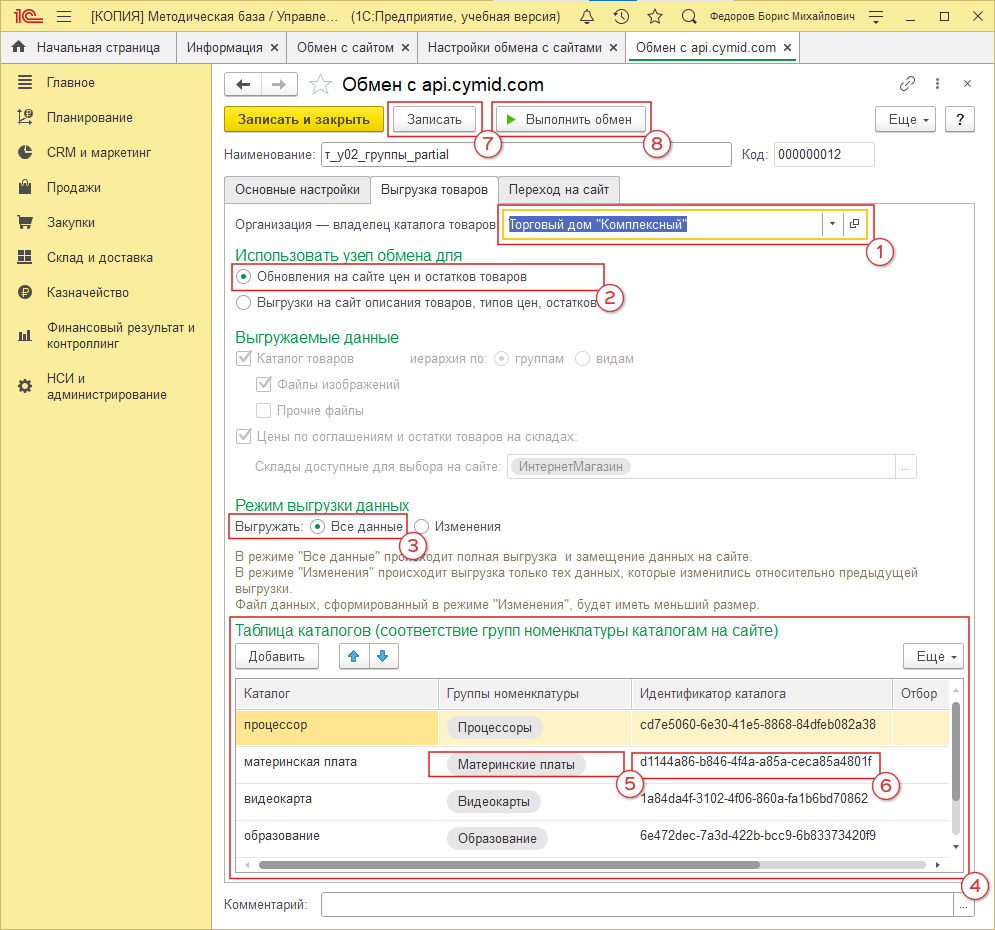Move catalog row down arrow
This screenshot has width=995, height=930.
coord(384,656)
